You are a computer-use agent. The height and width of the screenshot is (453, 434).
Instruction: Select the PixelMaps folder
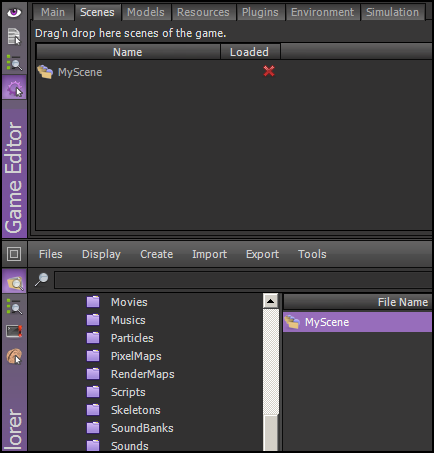coord(136,356)
